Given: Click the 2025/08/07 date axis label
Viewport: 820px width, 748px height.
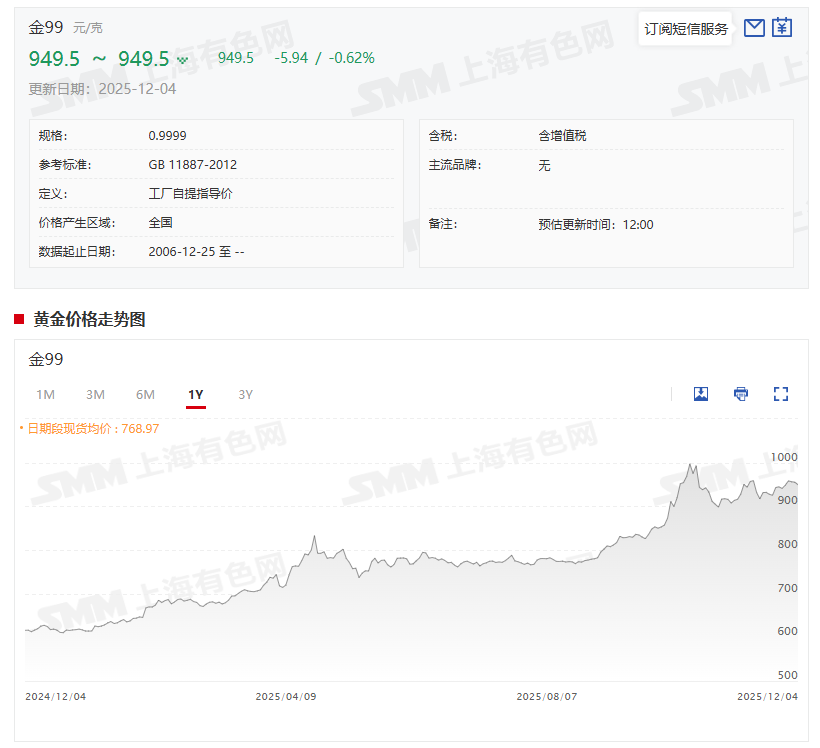Looking at the screenshot, I should tap(547, 697).
